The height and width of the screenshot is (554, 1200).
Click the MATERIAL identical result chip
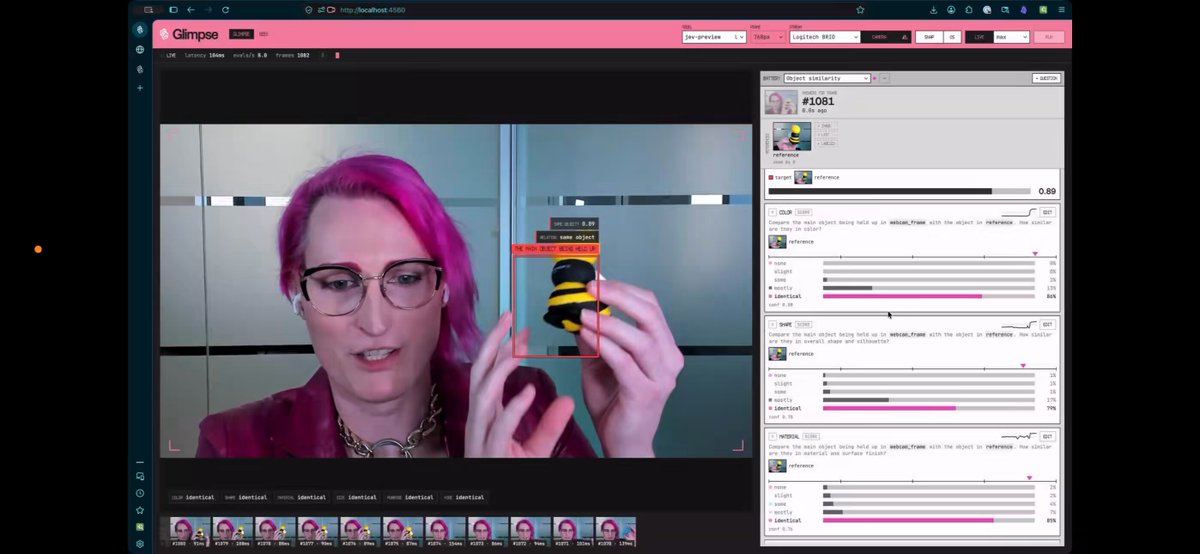pos(300,497)
